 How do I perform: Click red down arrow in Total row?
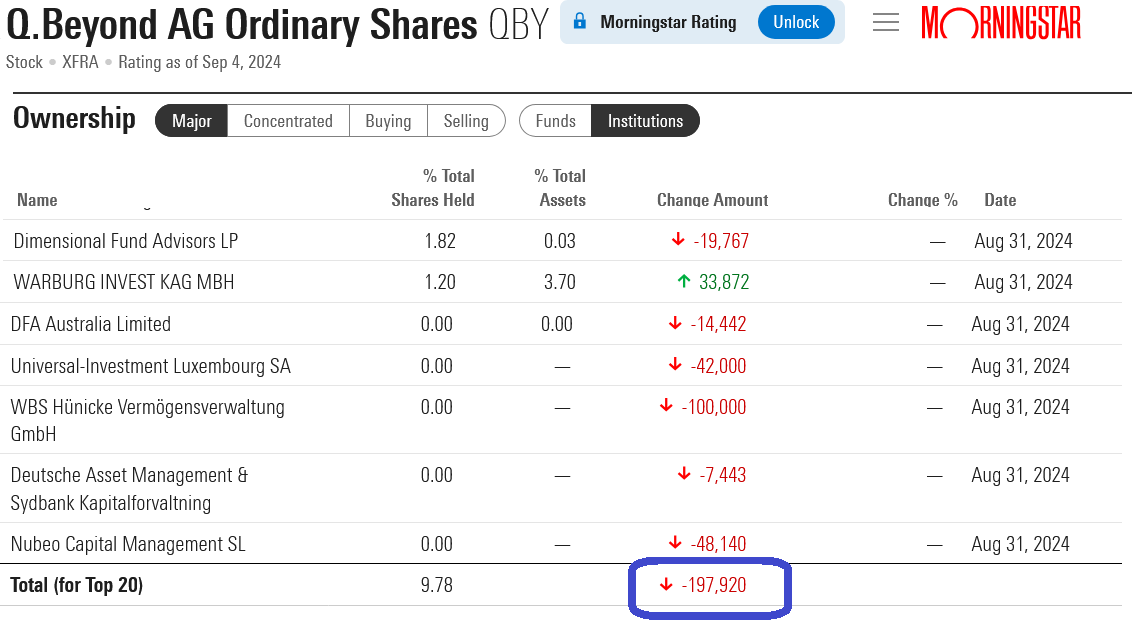[667, 585]
